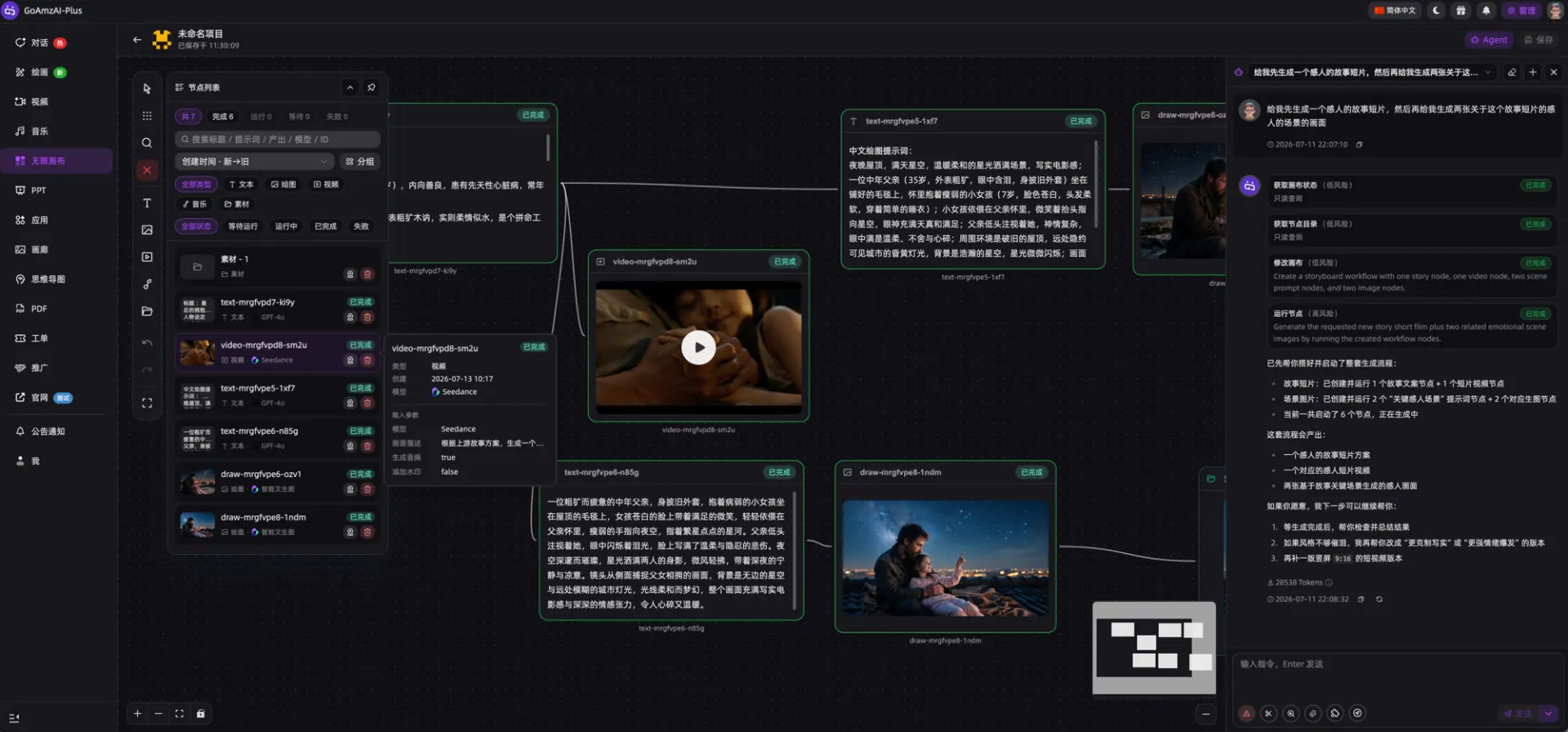Click the scissors icon below chat input
Screen dimensions: 1568x732
point(1268,713)
